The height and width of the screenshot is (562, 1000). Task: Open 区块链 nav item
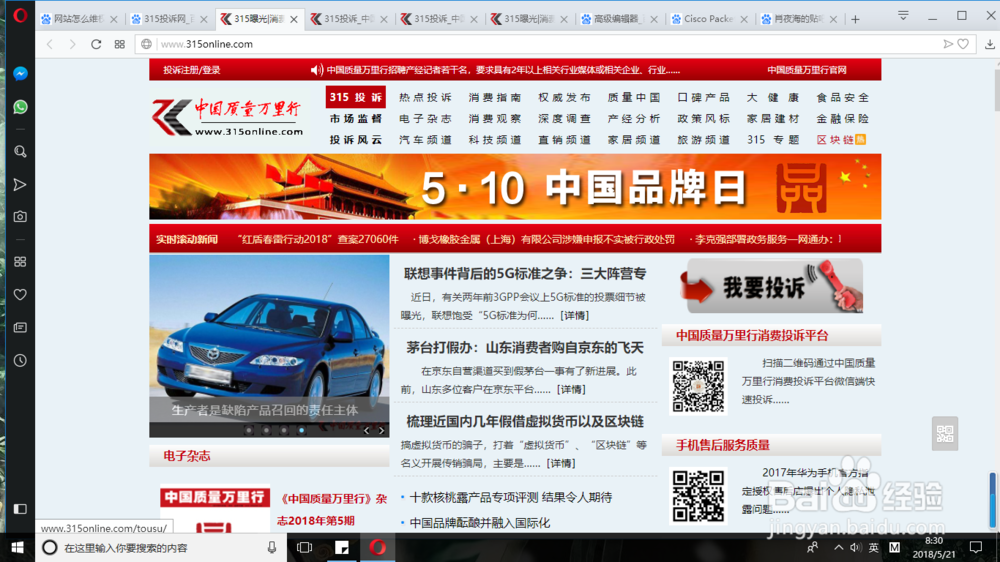coord(841,140)
